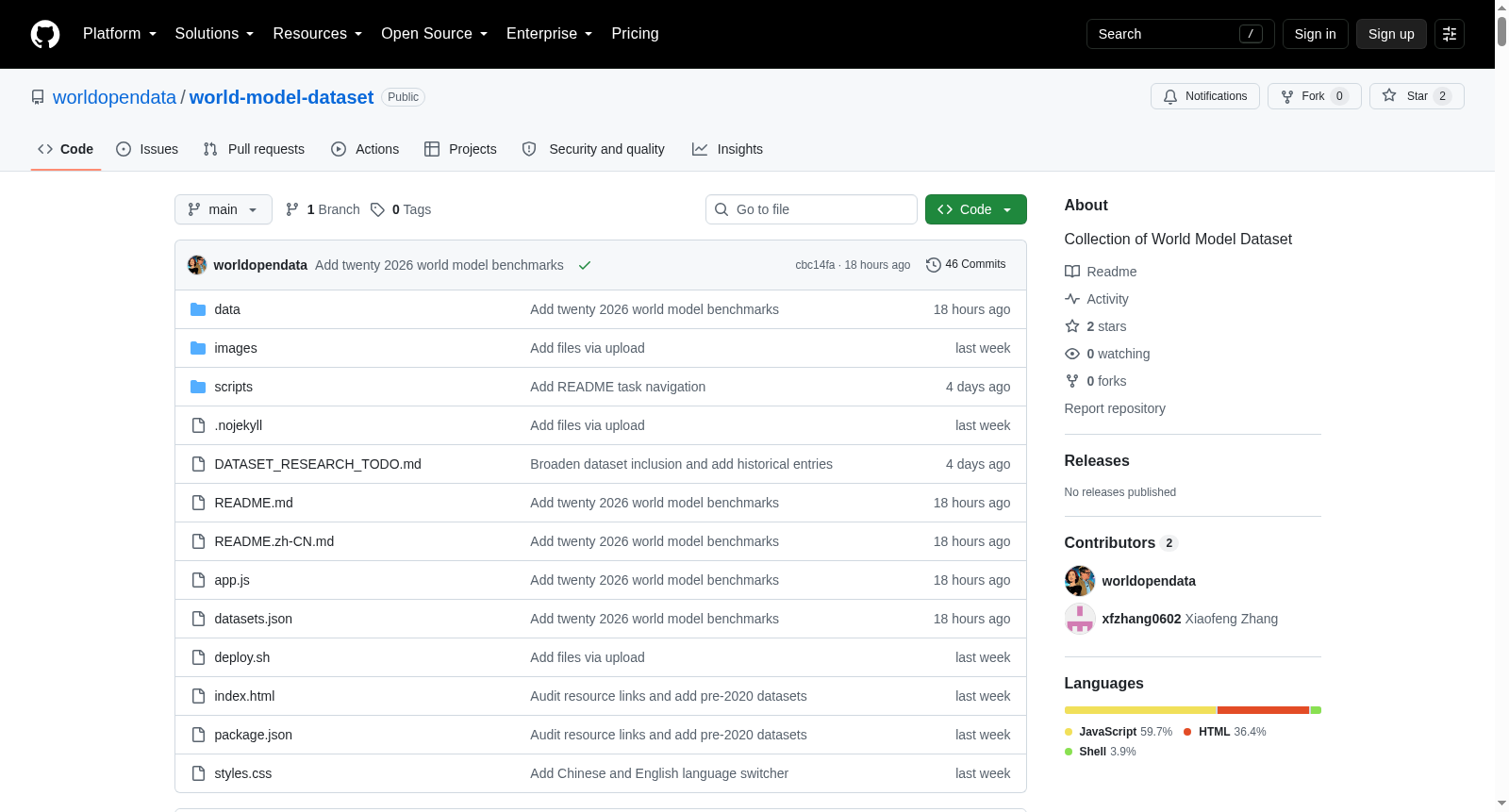The width and height of the screenshot is (1509, 812).
Task: Expand the Solutions menu
Action: pyautogui.click(x=214, y=34)
